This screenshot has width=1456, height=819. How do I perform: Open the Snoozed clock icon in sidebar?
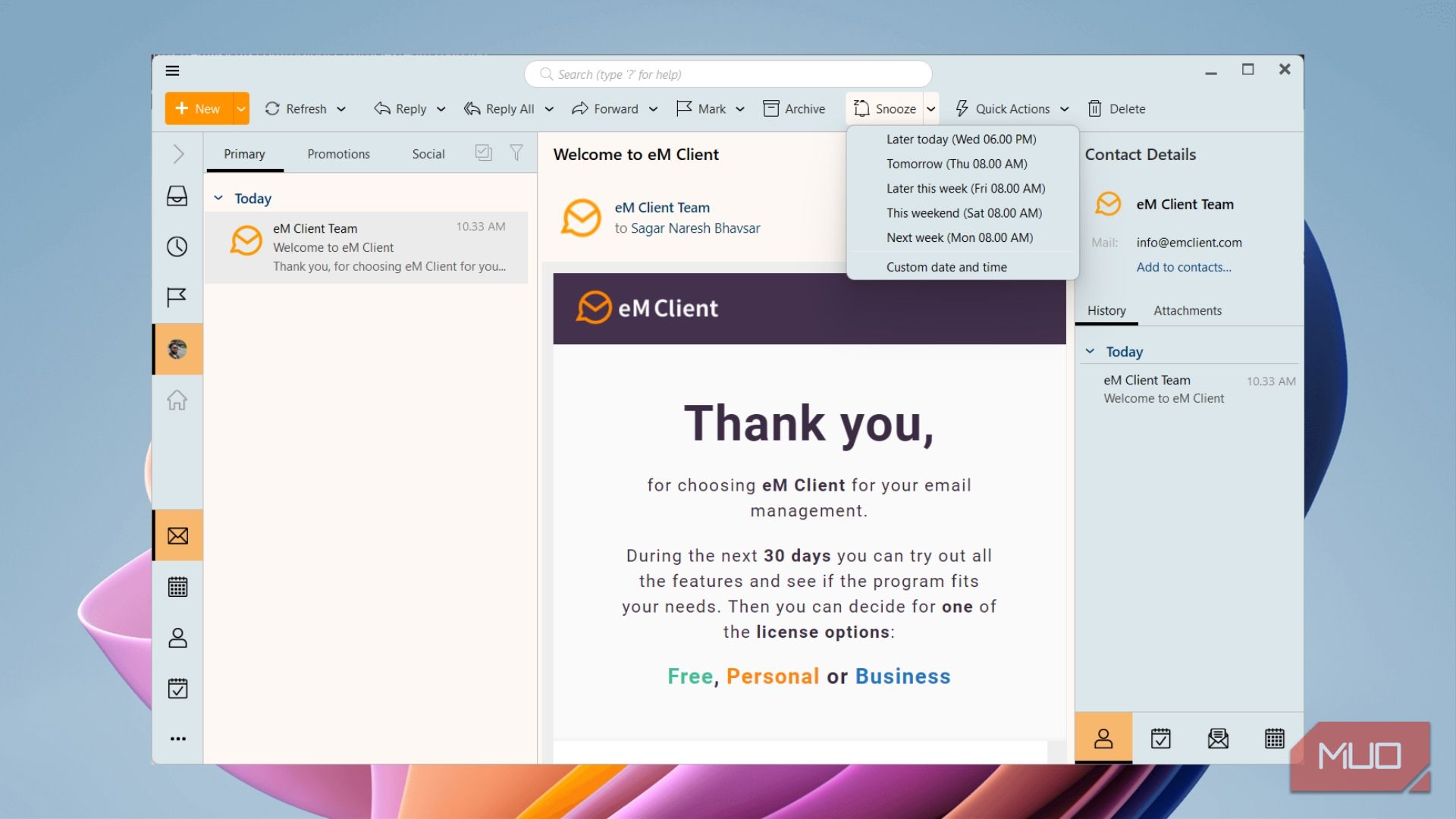click(x=177, y=246)
